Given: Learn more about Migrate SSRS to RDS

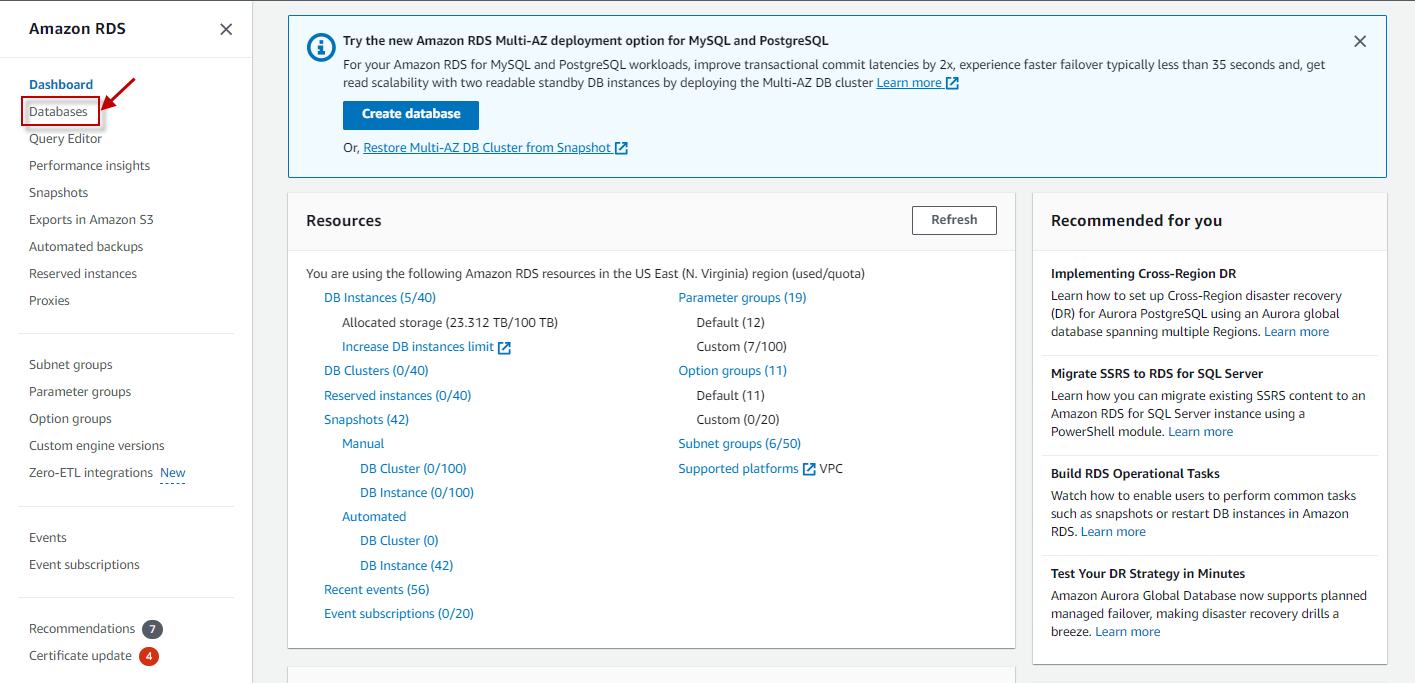Looking at the screenshot, I should point(1201,432).
